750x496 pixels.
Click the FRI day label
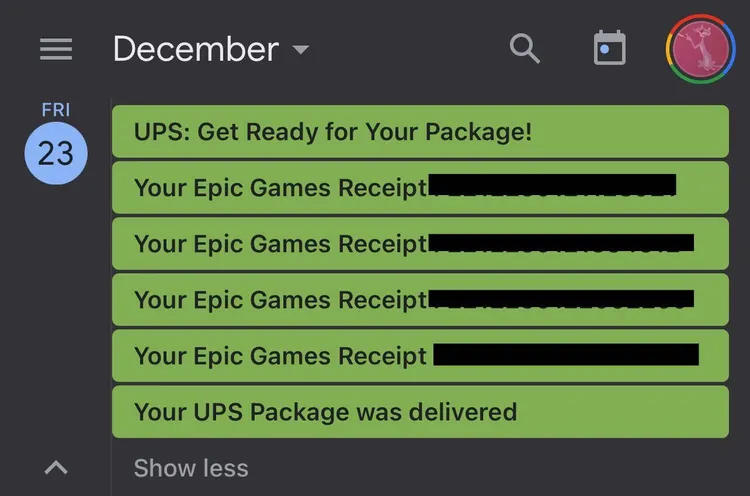pyautogui.click(x=56, y=110)
